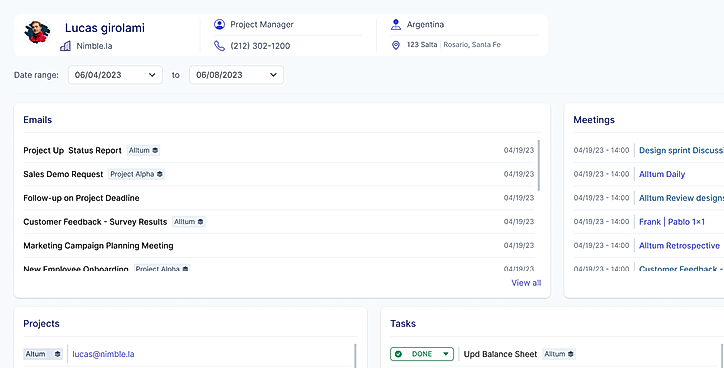Click the Alltum tag on Customer Feedback email
Screen dimensions: 724x368
point(189,222)
